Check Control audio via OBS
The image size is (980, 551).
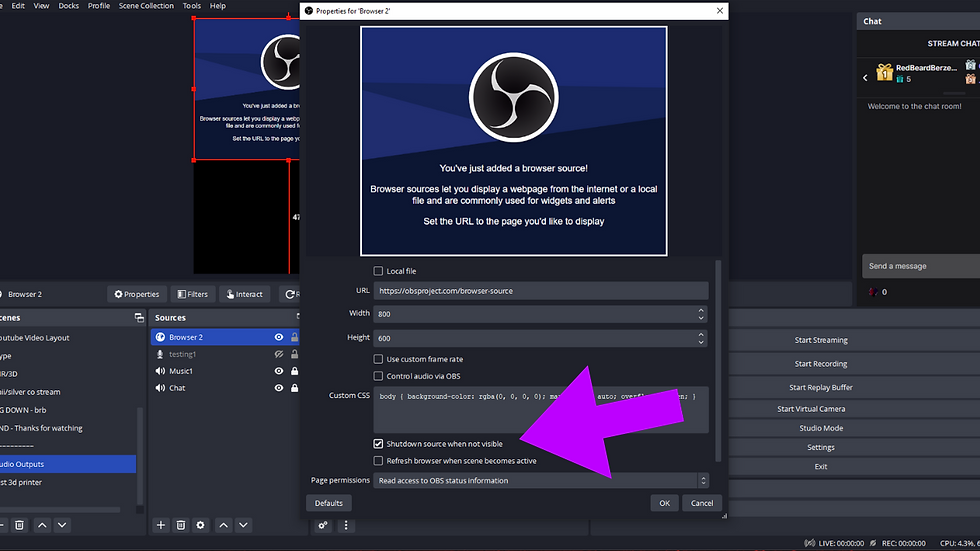378,376
